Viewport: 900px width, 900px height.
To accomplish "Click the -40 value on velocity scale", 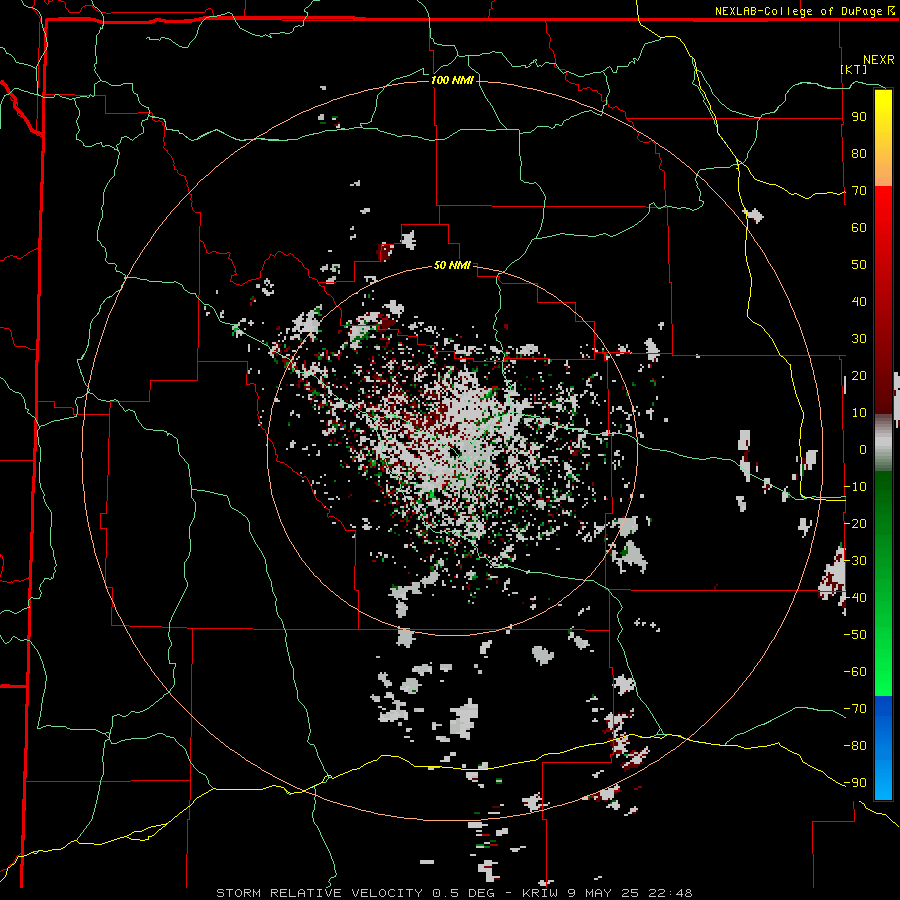I will coord(855,598).
